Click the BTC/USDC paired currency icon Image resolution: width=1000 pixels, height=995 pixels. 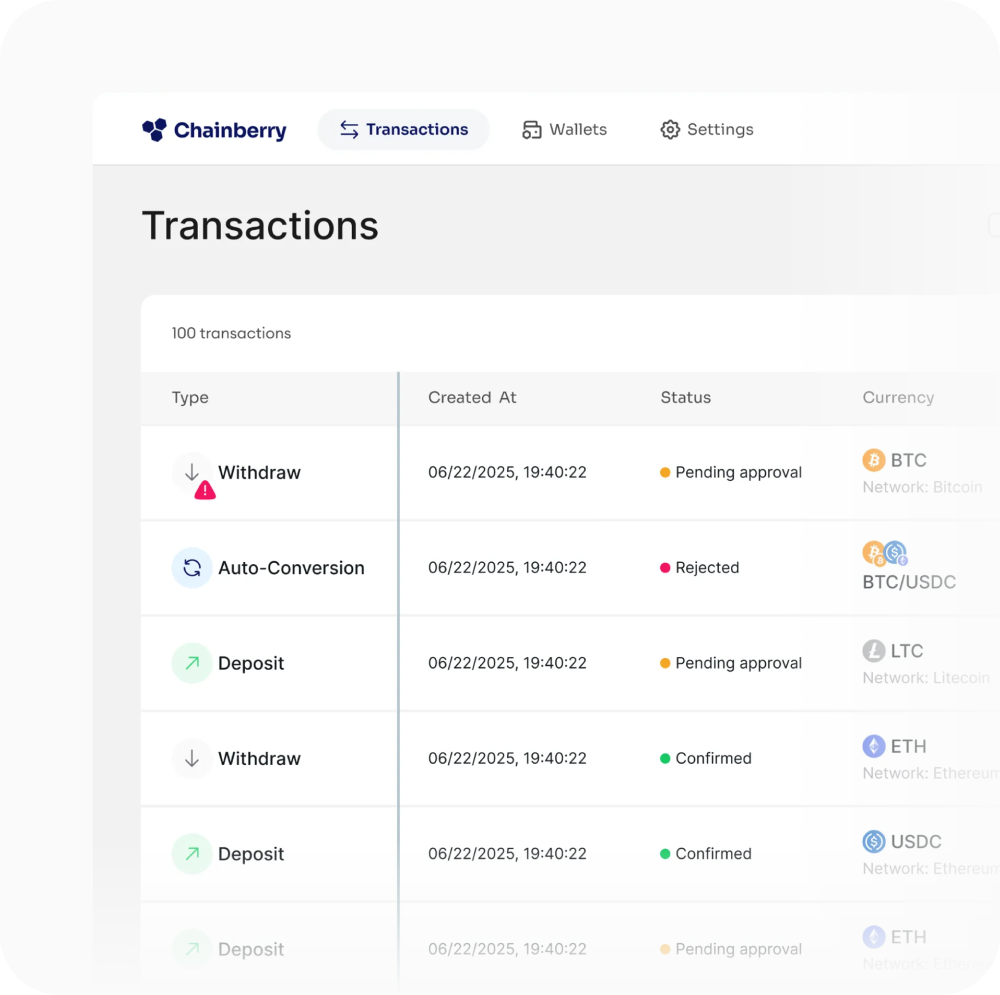coord(885,553)
